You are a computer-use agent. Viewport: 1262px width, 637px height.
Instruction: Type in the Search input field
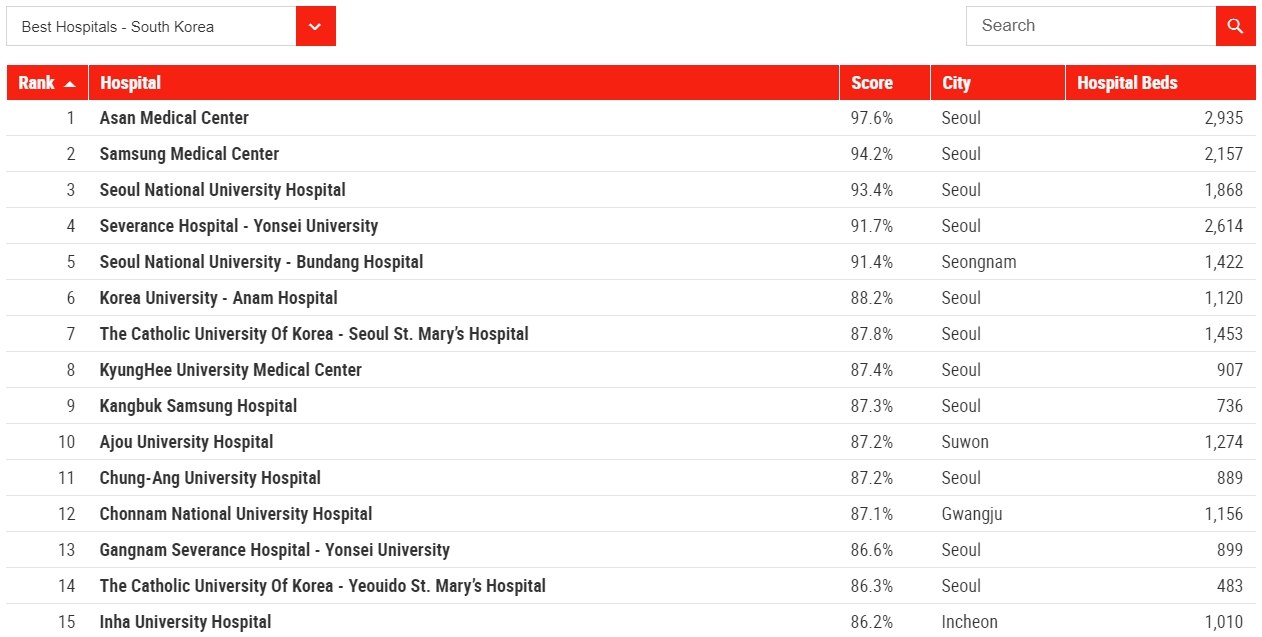(1091, 26)
